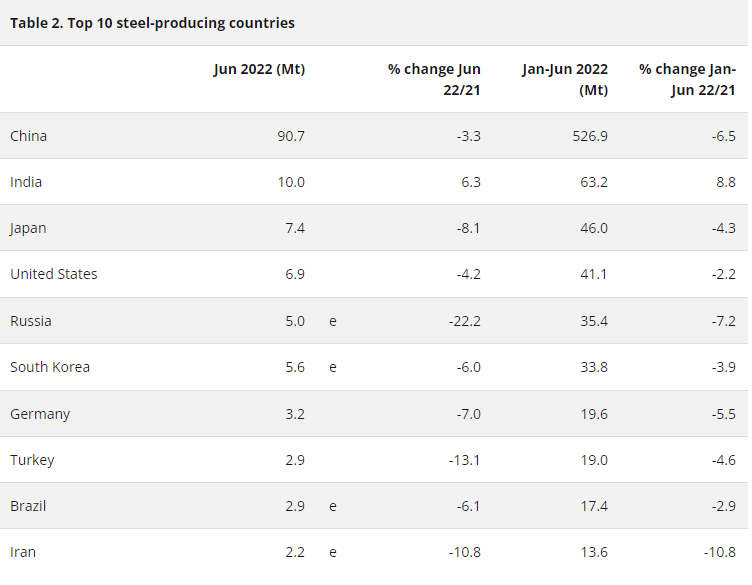Click the 'e' estimate marker in Russia's row
Viewport: 752px width, 585px height.
(333, 321)
